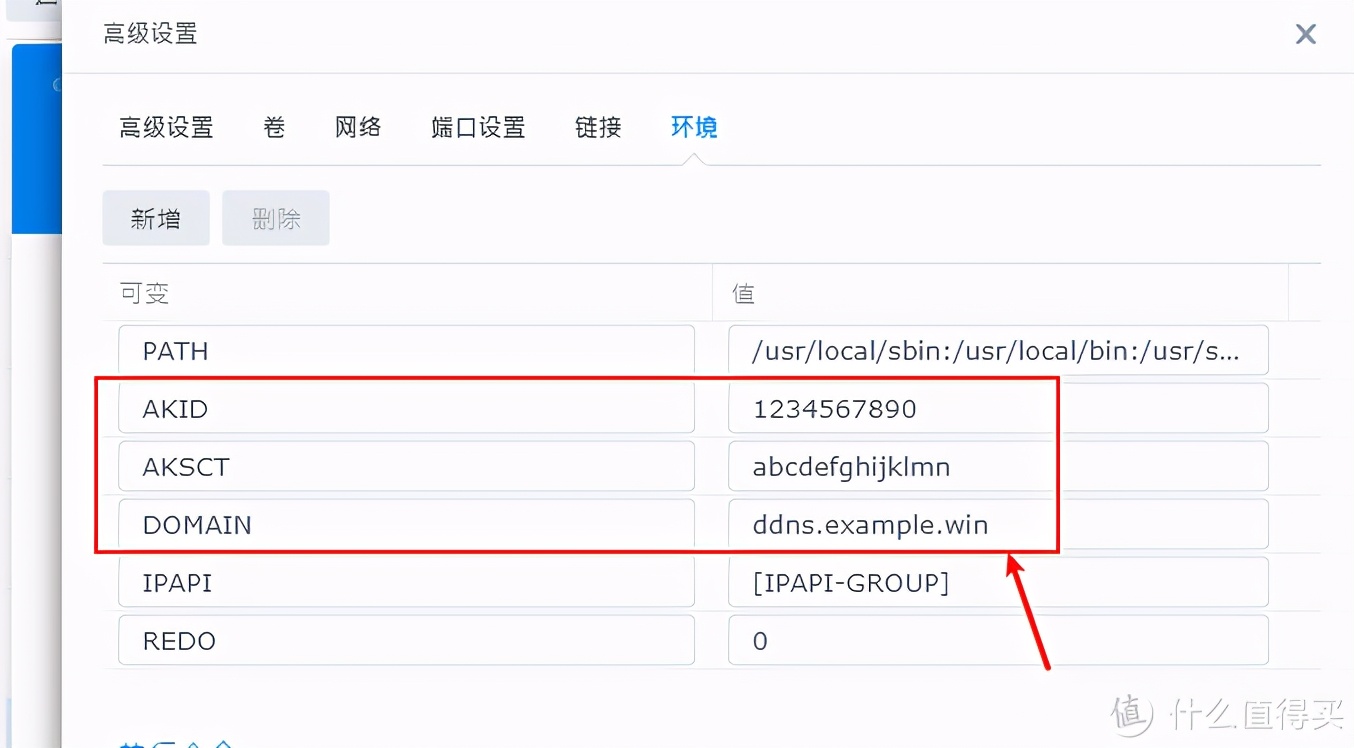This screenshot has height=748, width=1354.
Task: Go to the 高级设置 tab
Action: [166, 127]
